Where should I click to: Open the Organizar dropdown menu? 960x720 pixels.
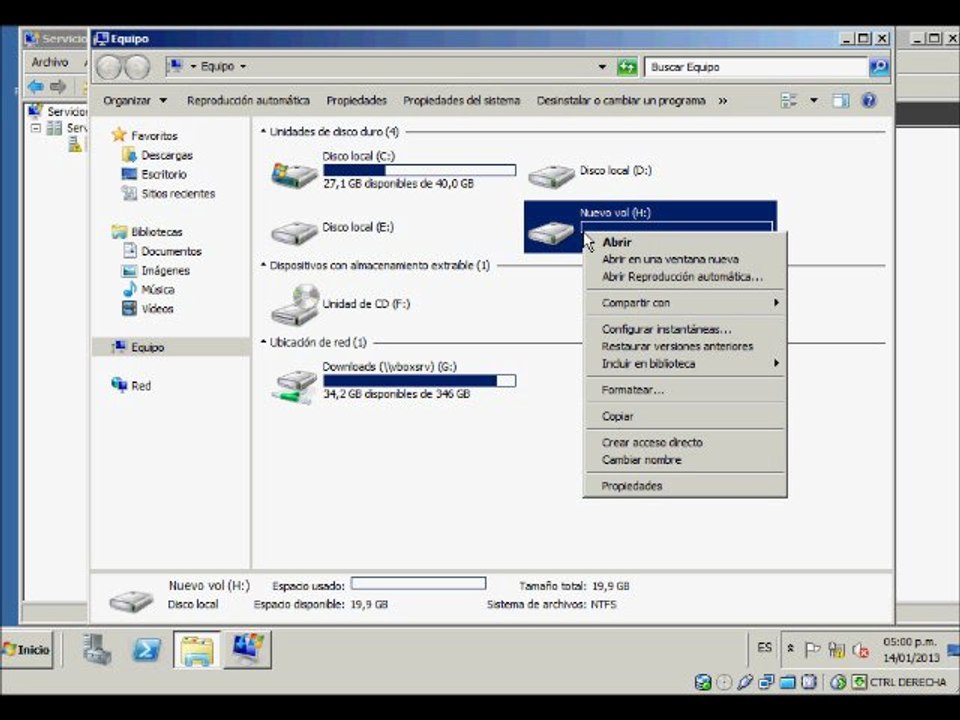pyautogui.click(x=135, y=100)
